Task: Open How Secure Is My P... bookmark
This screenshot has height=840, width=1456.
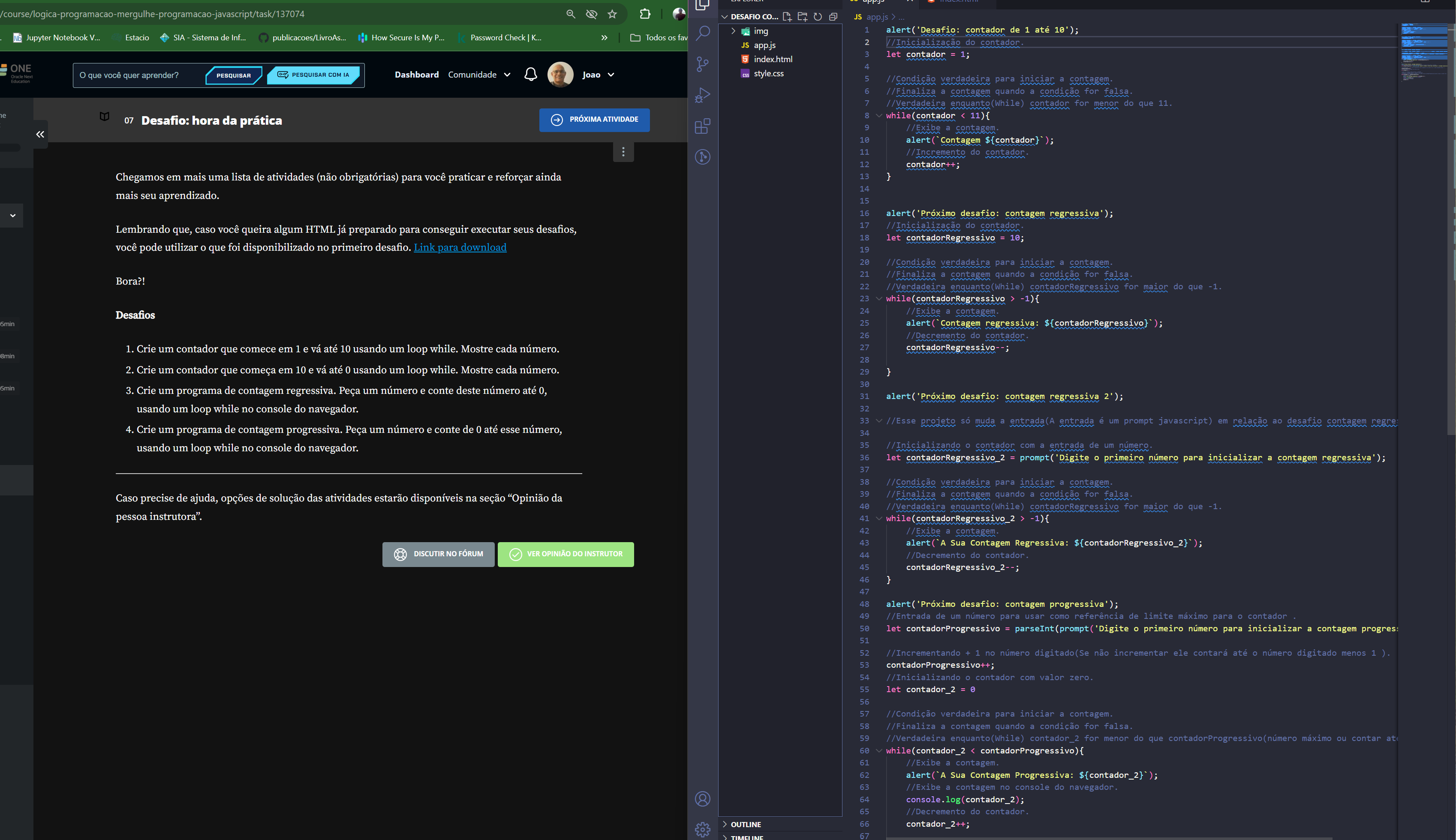Action: click(401, 38)
